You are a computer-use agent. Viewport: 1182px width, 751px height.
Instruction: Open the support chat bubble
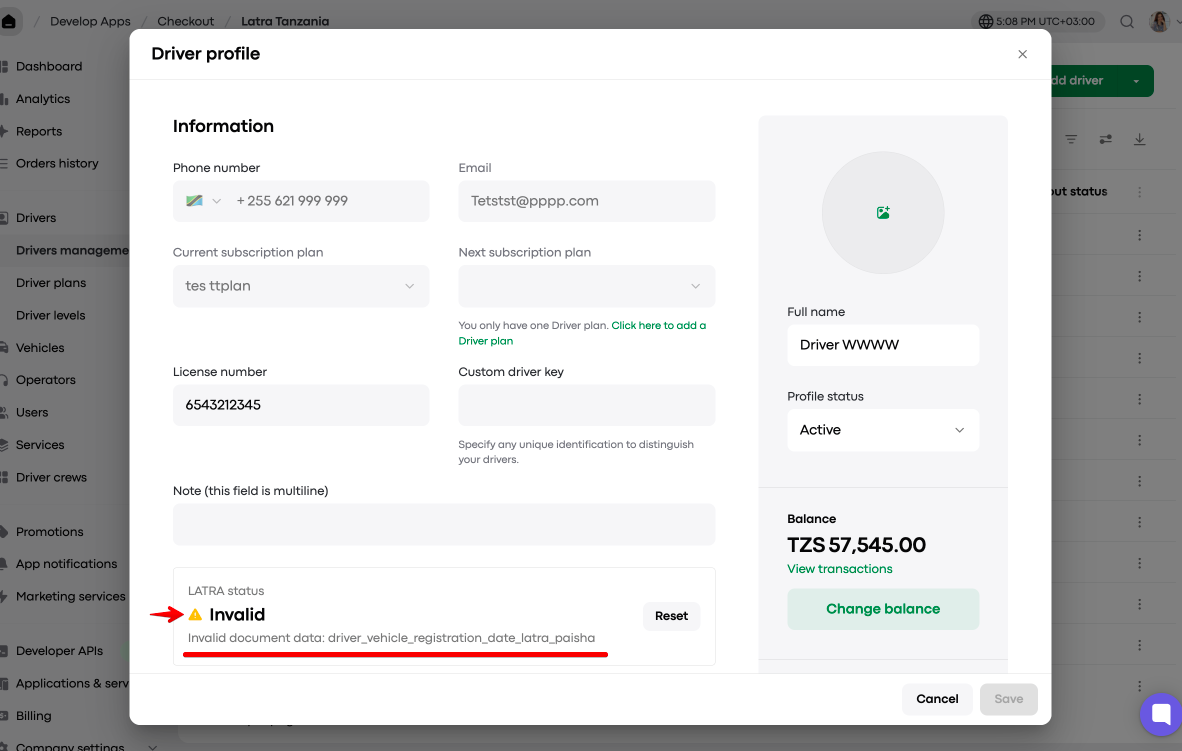click(1161, 713)
